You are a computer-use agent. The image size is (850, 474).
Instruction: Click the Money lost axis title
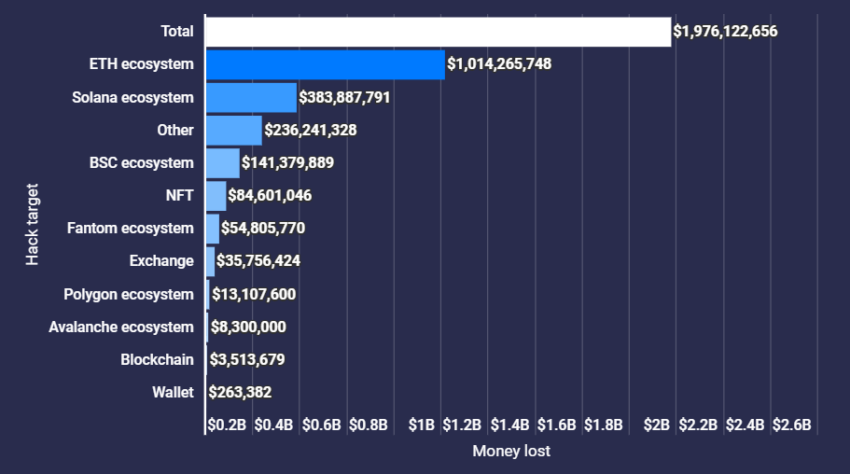tap(510, 452)
